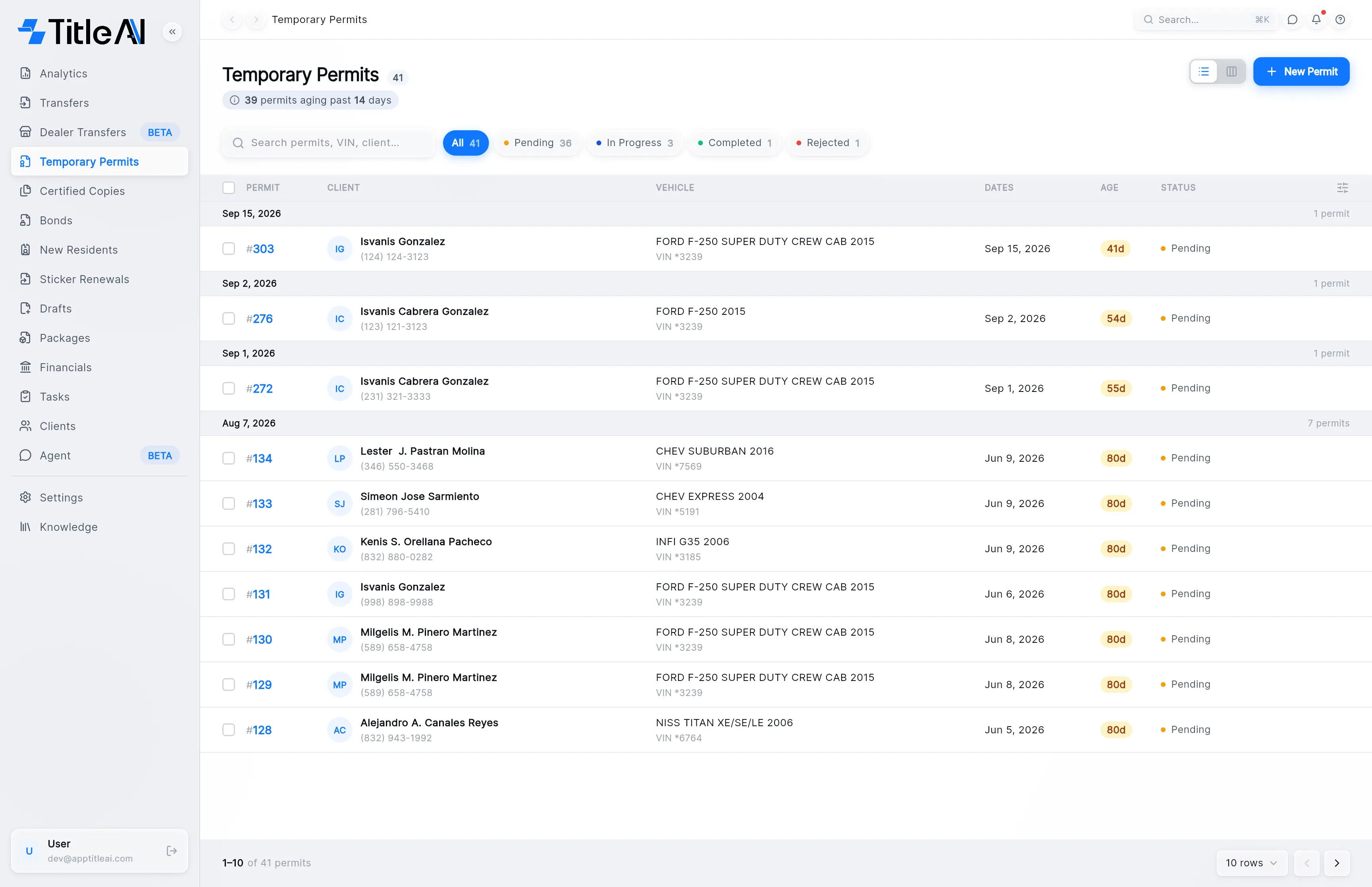Screen dimensions: 1372x887
Task: Check the box for permit #276
Action: click(229, 318)
